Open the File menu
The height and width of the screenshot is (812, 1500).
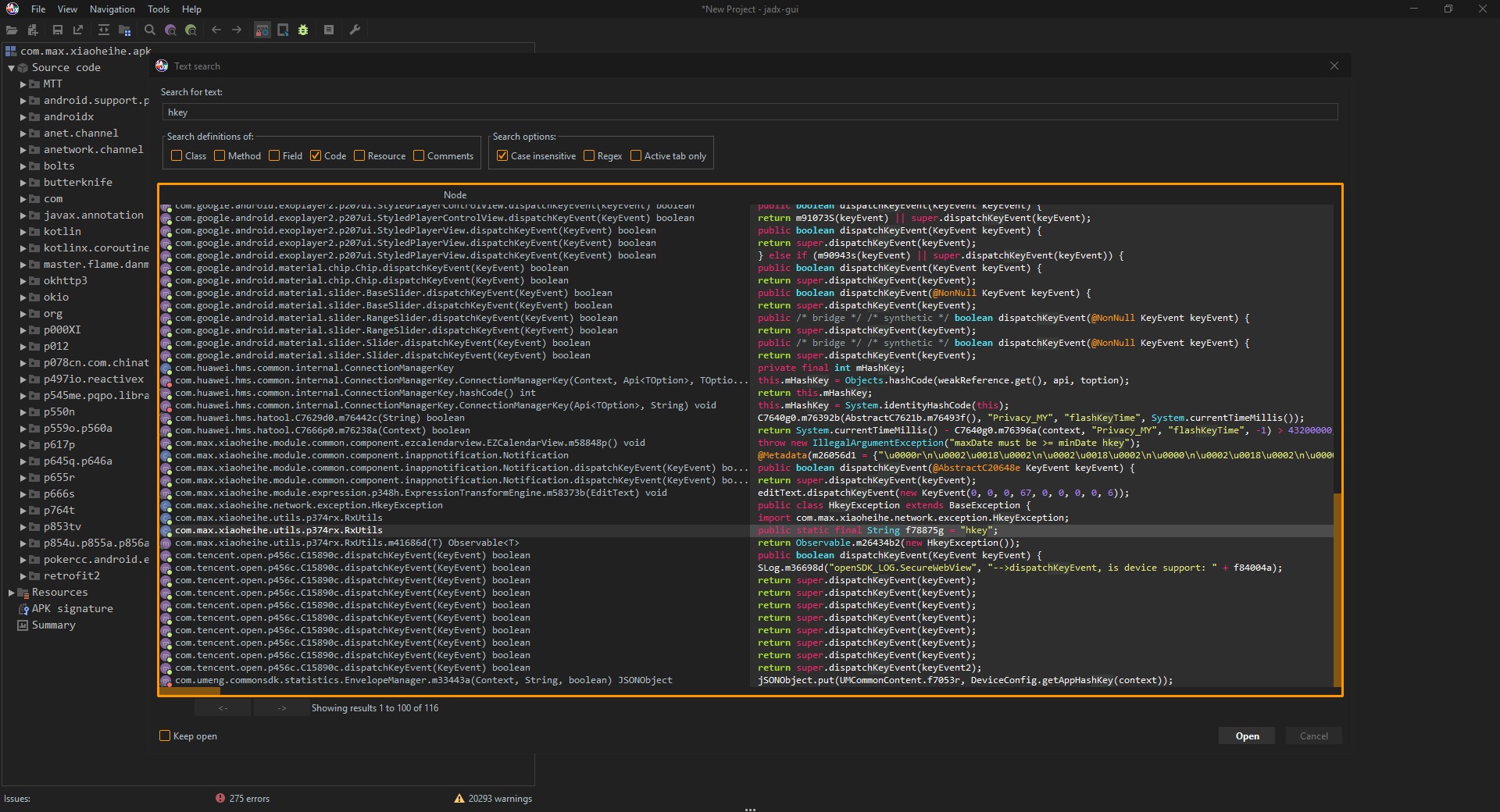pos(38,9)
